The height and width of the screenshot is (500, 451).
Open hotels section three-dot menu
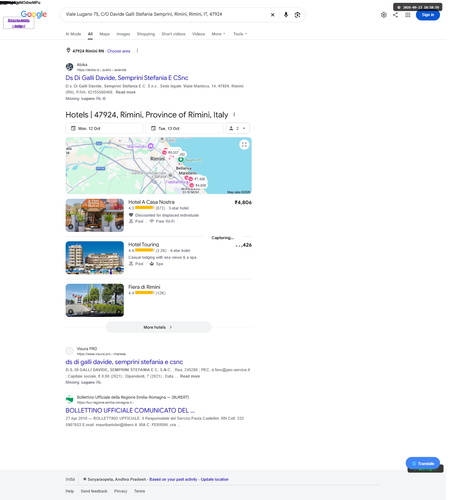click(234, 115)
